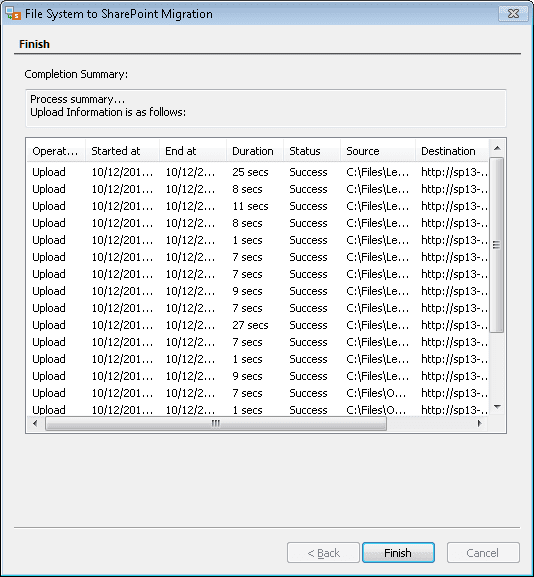
Task: Click the Source column header
Action: pyautogui.click(x=378, y=151)
